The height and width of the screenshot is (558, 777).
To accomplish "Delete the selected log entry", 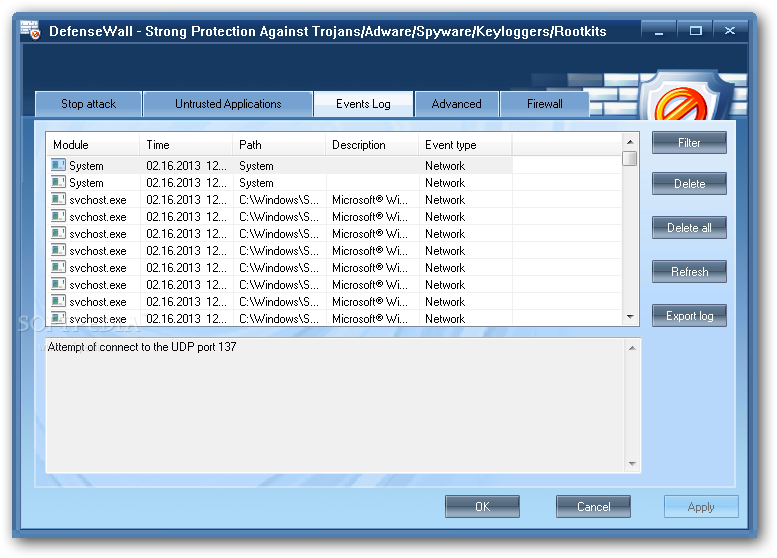I will tap(689, 184).
